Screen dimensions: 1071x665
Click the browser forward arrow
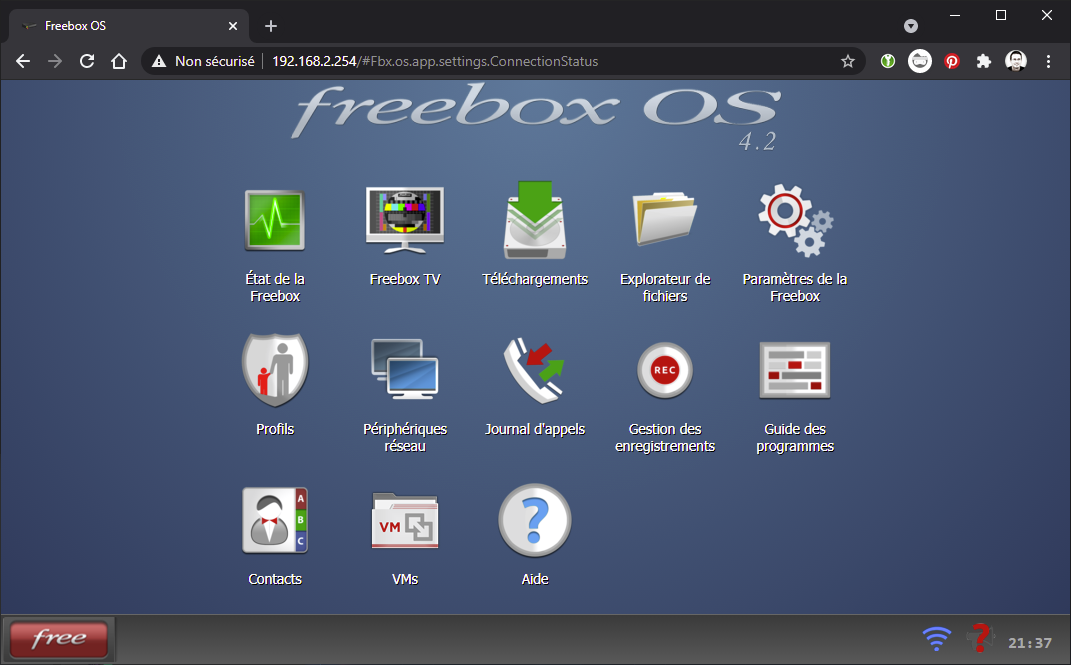click(x=55, y=61)
